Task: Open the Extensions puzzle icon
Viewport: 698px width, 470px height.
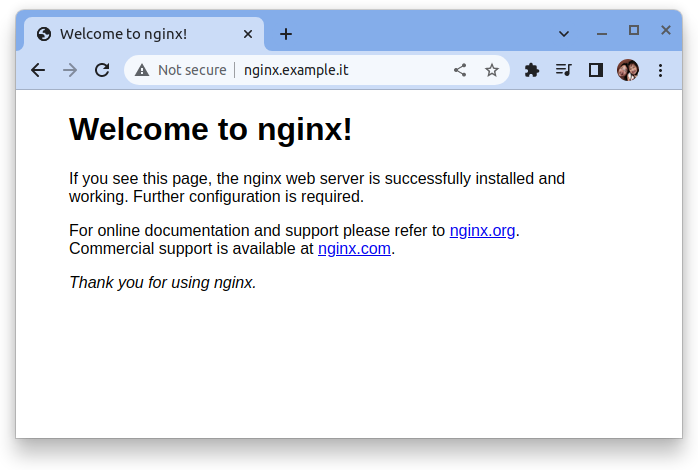Action: coord(532,70)
